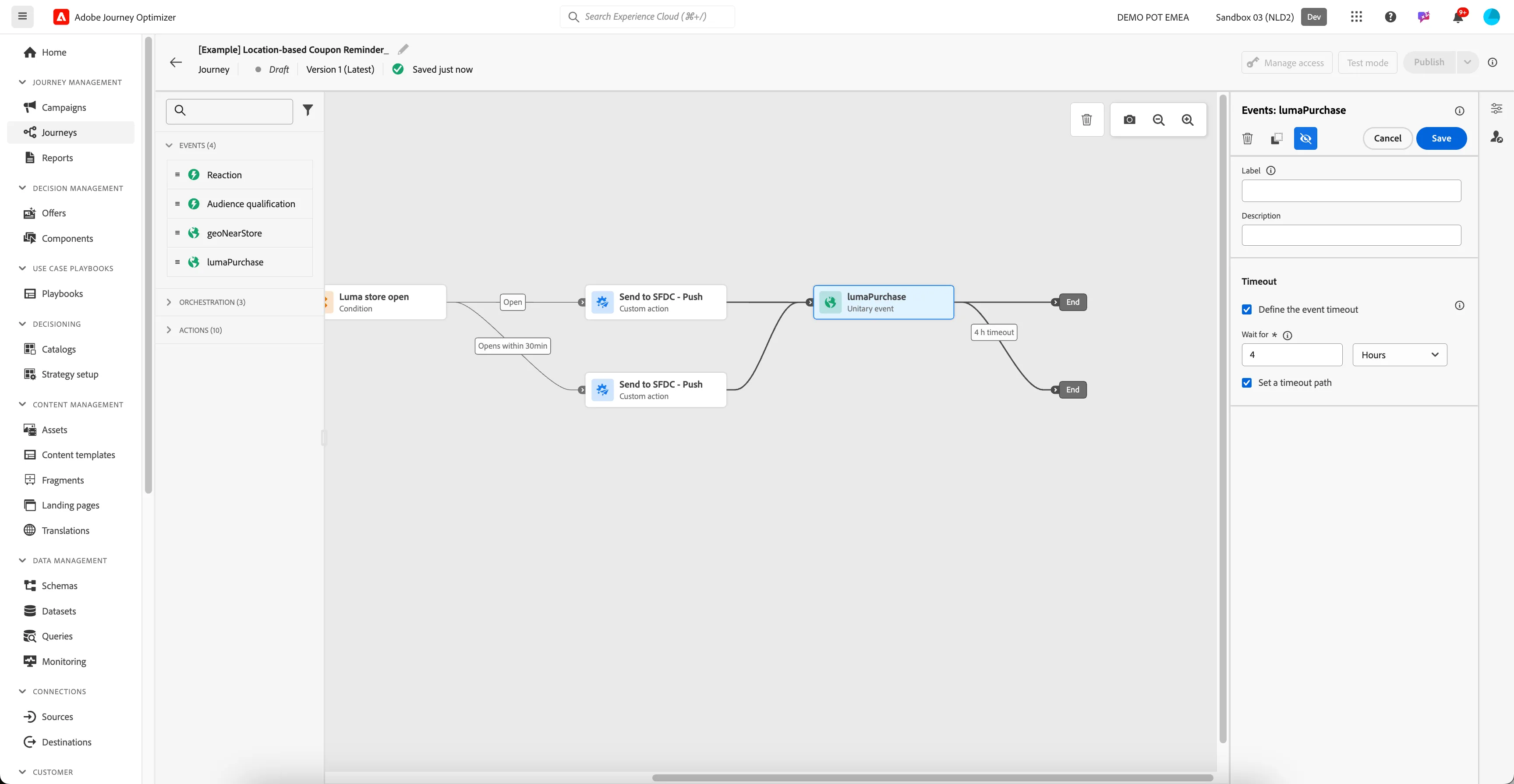The width and height of the screenshot is (1514, 784).
Task: Focus the palette search field
Action: point(229,111)
